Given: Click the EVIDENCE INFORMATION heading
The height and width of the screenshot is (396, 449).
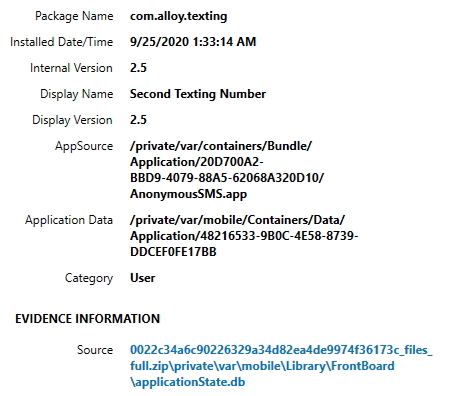Looking at the screenshot, I should pyautogui.click(x=88, y=319).
